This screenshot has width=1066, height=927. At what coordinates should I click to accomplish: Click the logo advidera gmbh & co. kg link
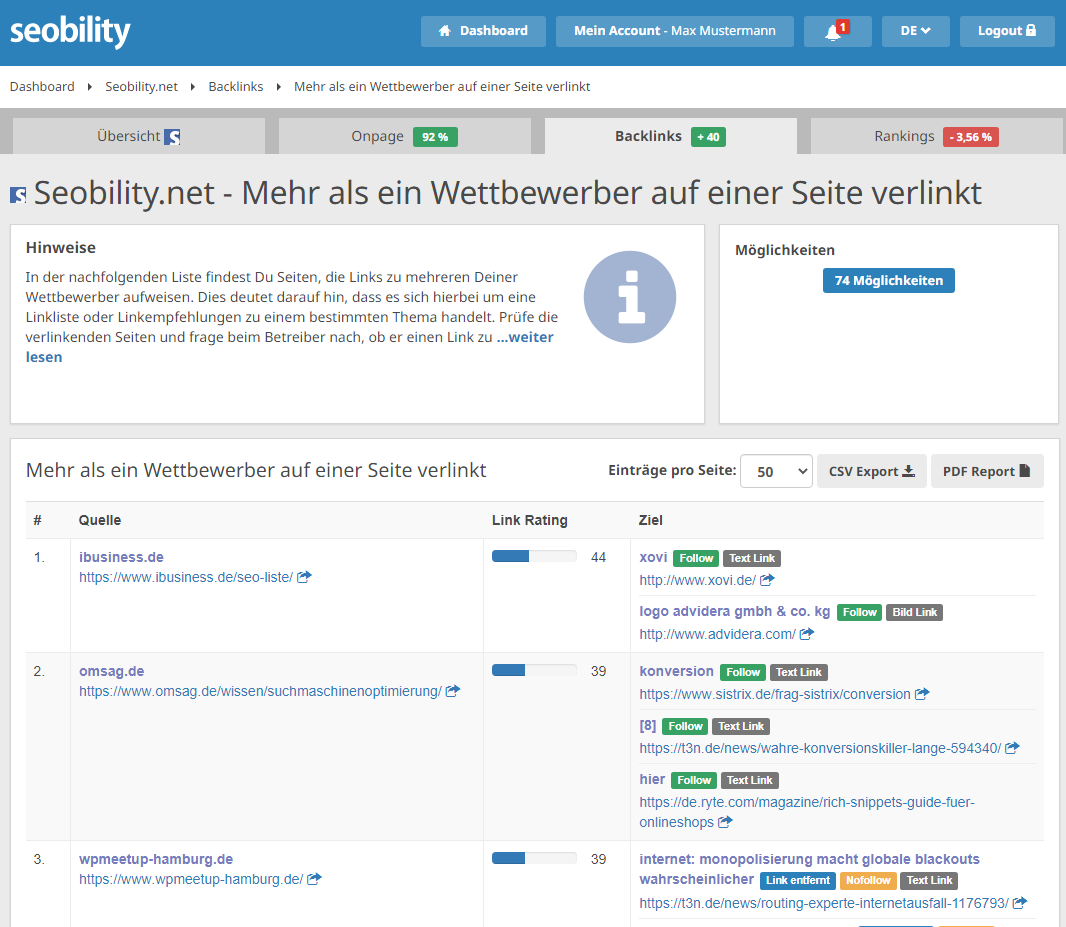click(734, 611)
